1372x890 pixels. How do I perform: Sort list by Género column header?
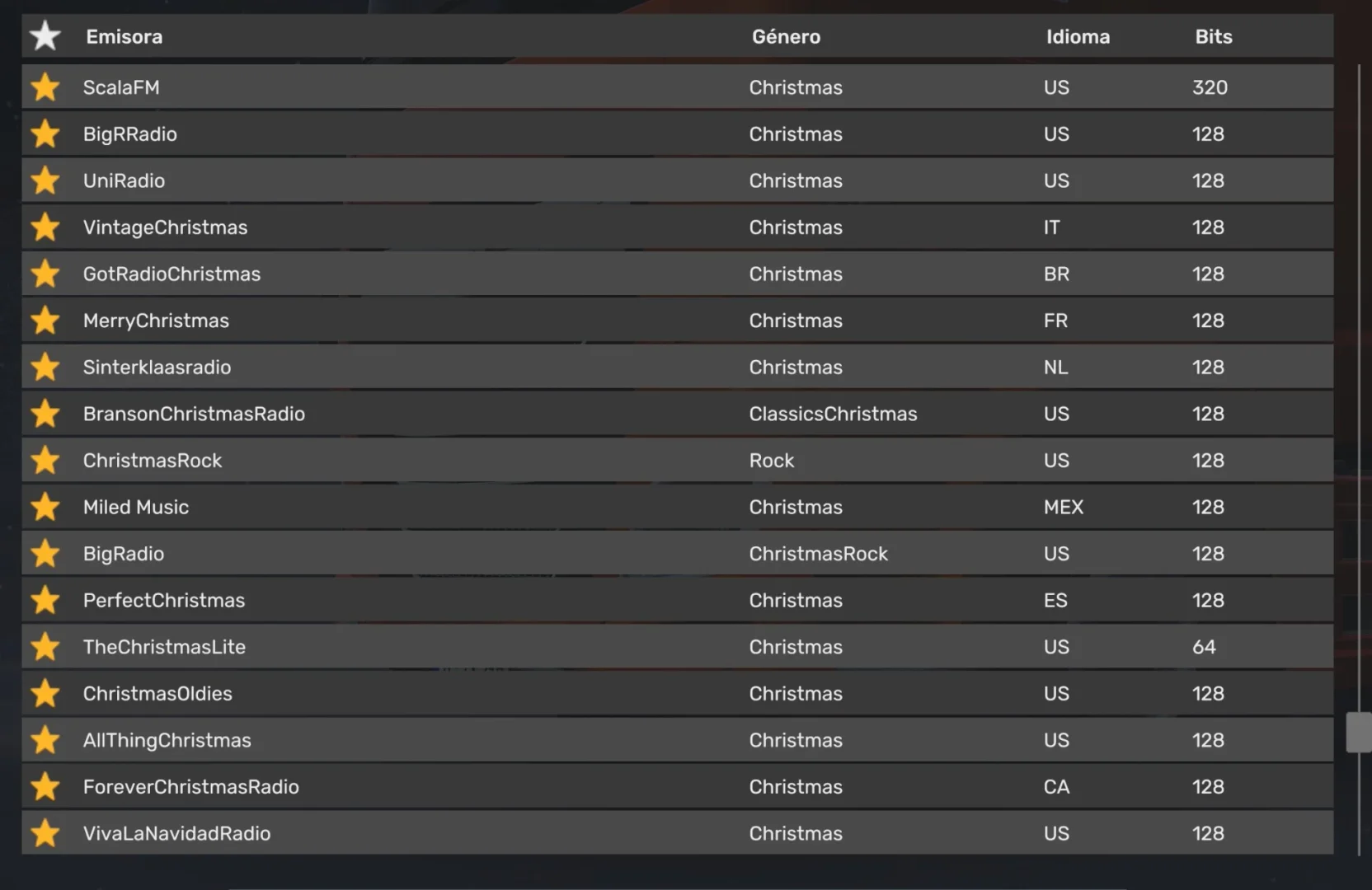point(786,37)
